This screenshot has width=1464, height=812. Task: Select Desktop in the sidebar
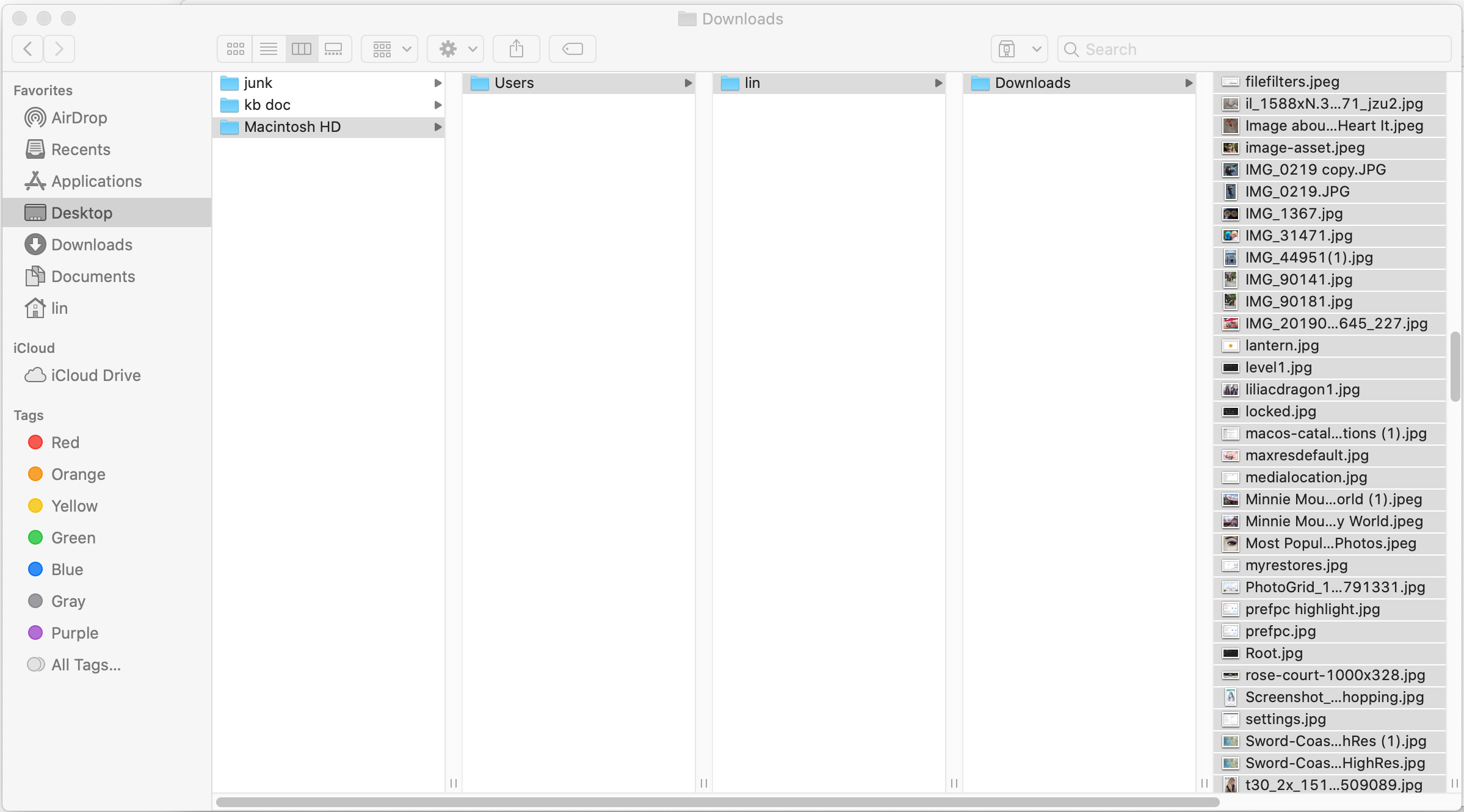[x=107, y=212]
